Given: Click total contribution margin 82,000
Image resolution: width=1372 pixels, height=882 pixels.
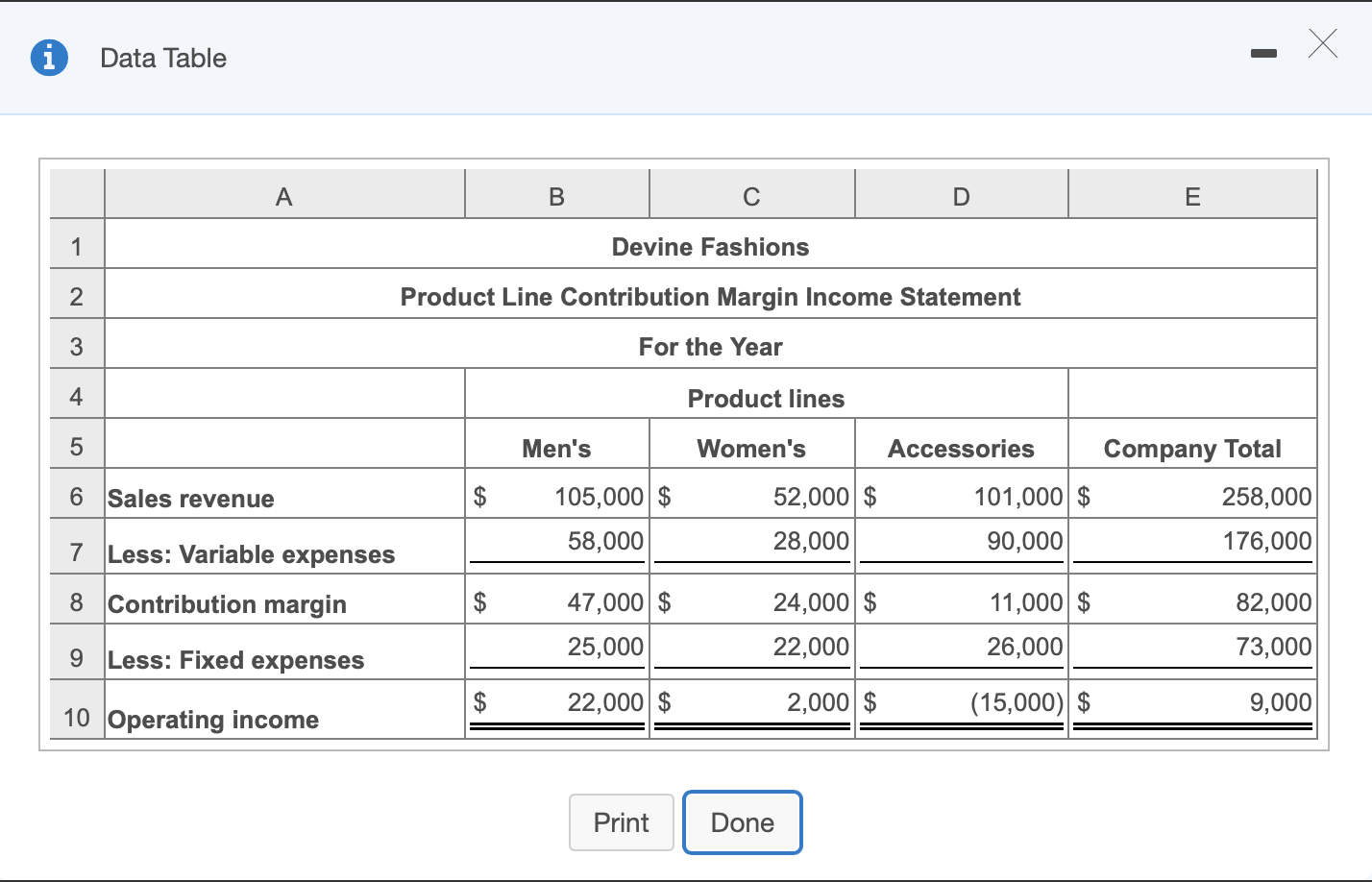Looking at the screenshot, I should (1274, 602).
